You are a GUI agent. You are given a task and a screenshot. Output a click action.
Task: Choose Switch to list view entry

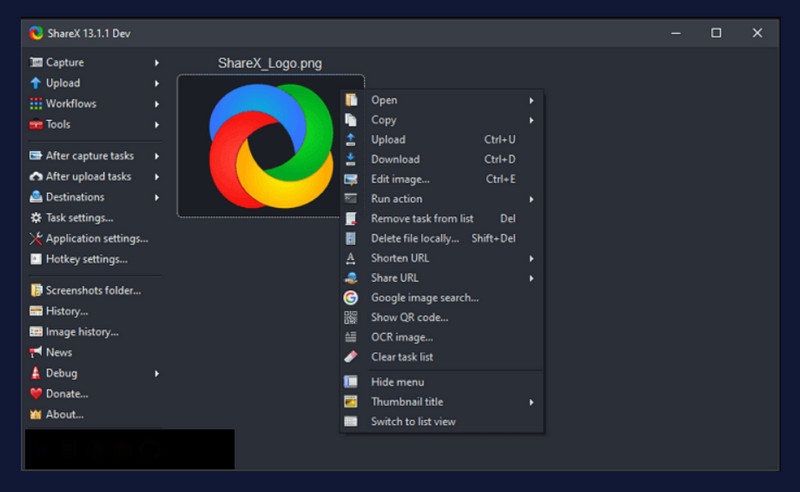click(442, 422)
